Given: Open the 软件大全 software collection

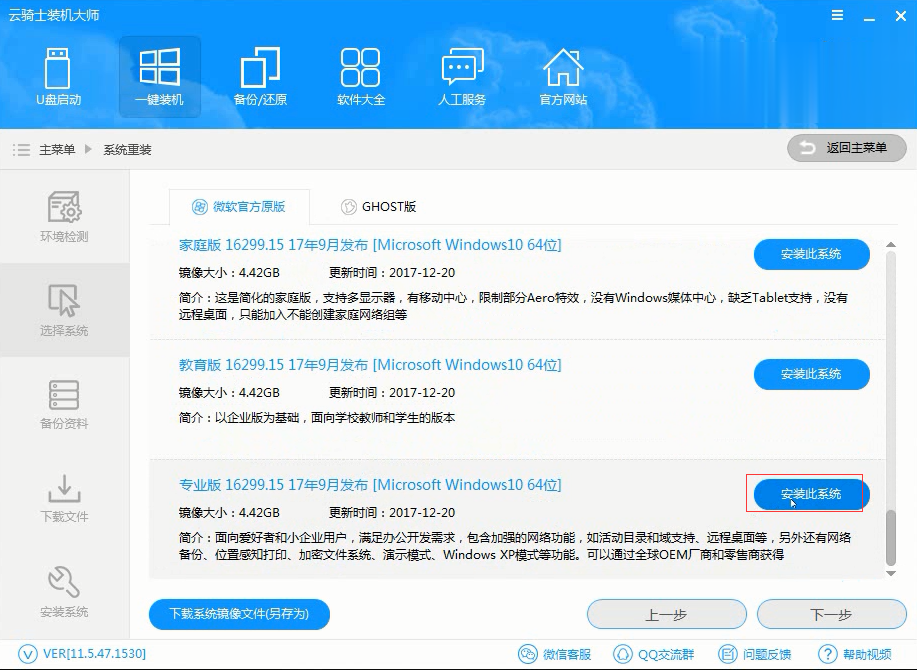Looking at the screenshot, I should (x=361, y=77).
